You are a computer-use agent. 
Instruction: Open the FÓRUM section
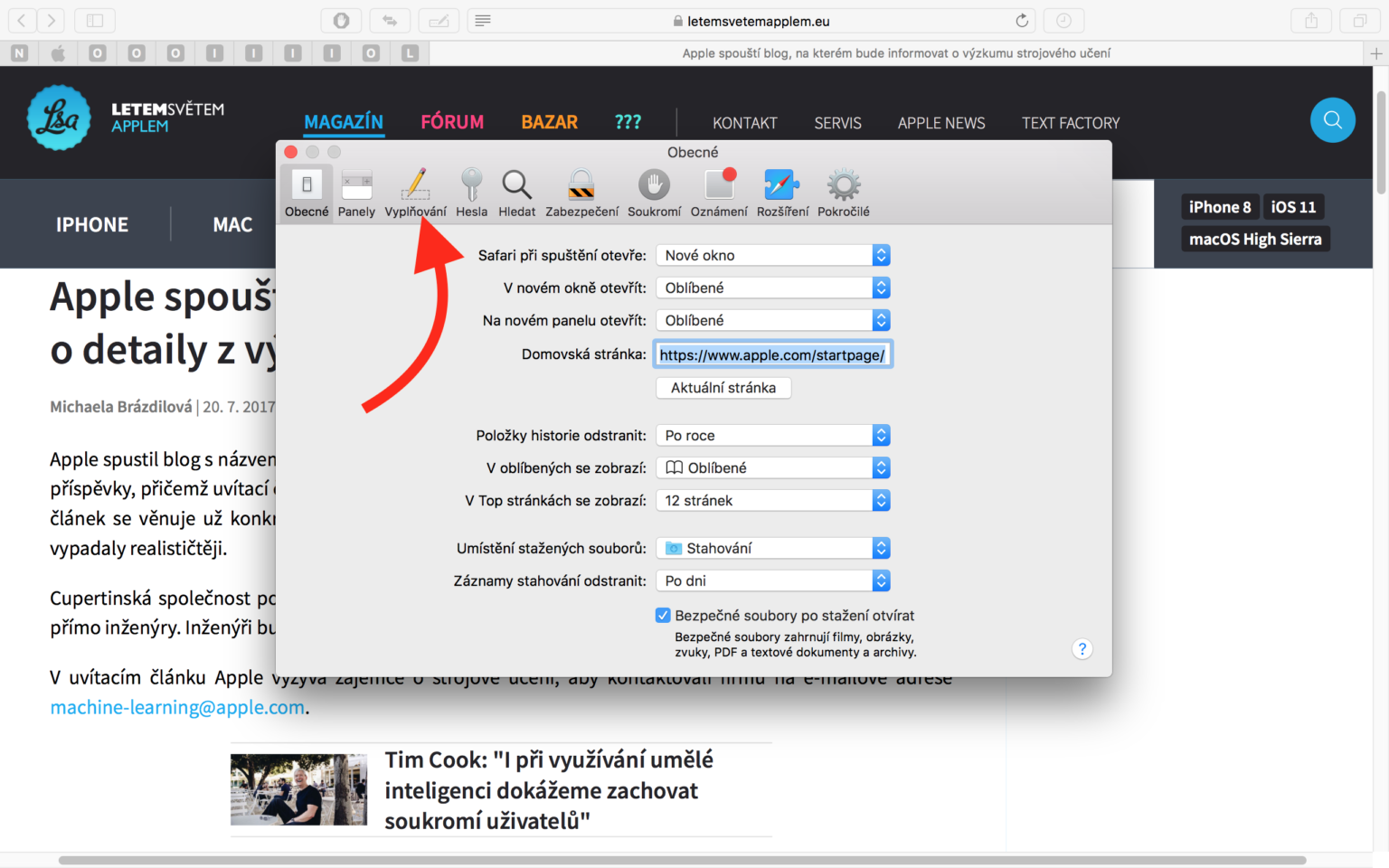(452, 122)
